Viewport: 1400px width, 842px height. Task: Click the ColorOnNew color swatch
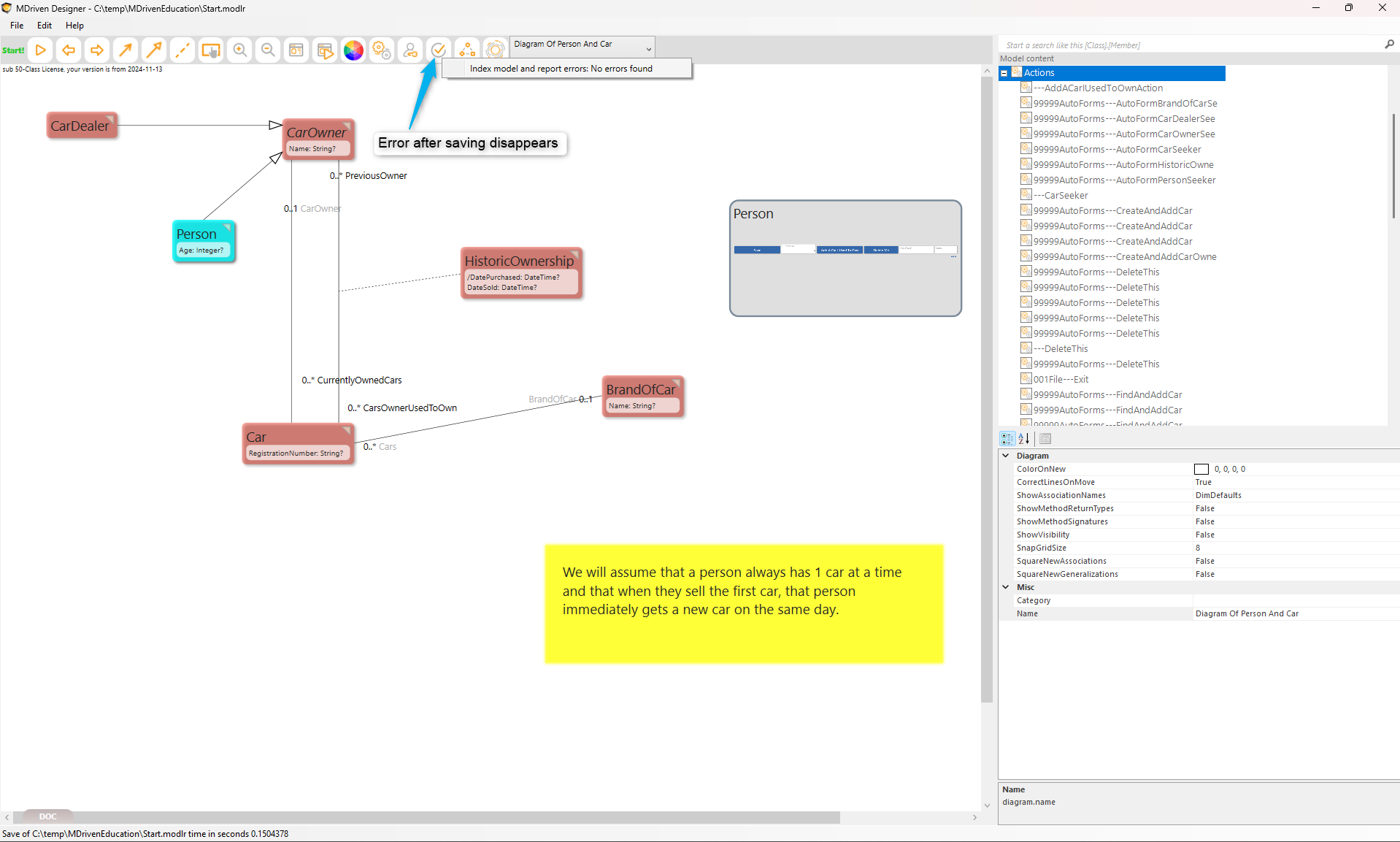1201,470
